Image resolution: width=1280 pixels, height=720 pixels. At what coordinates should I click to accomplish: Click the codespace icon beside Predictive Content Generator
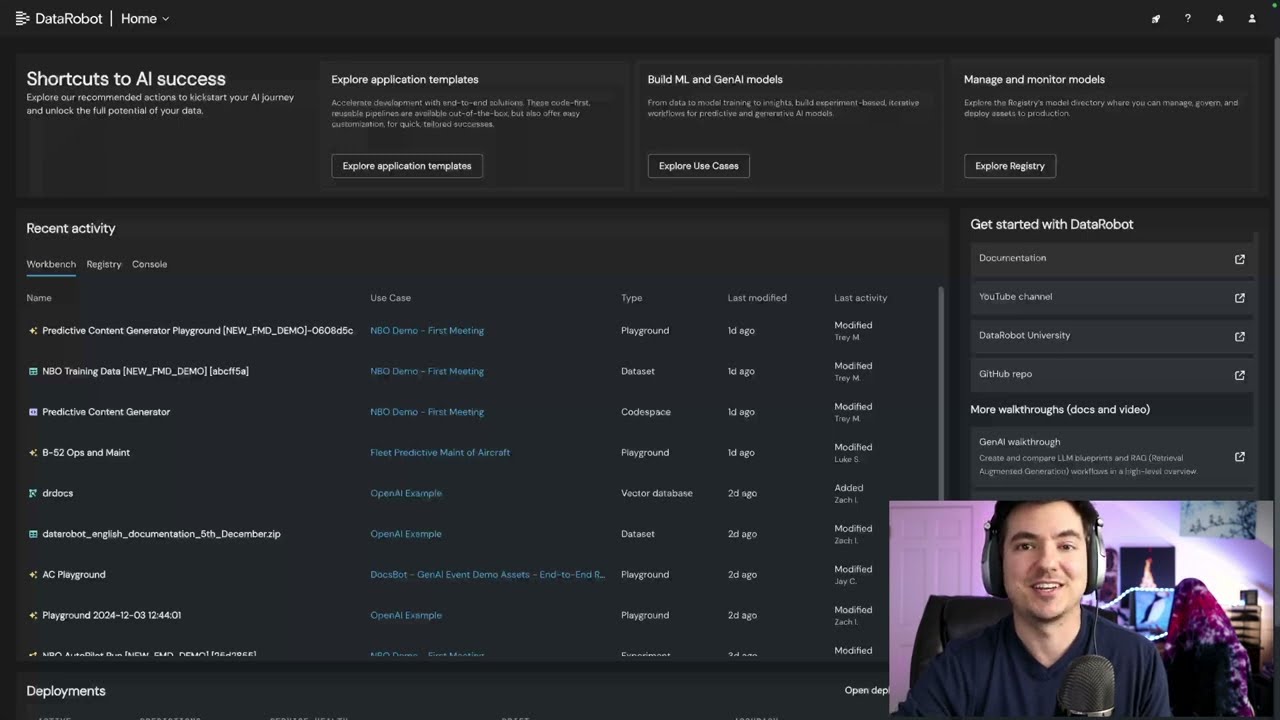click(33, 412)
